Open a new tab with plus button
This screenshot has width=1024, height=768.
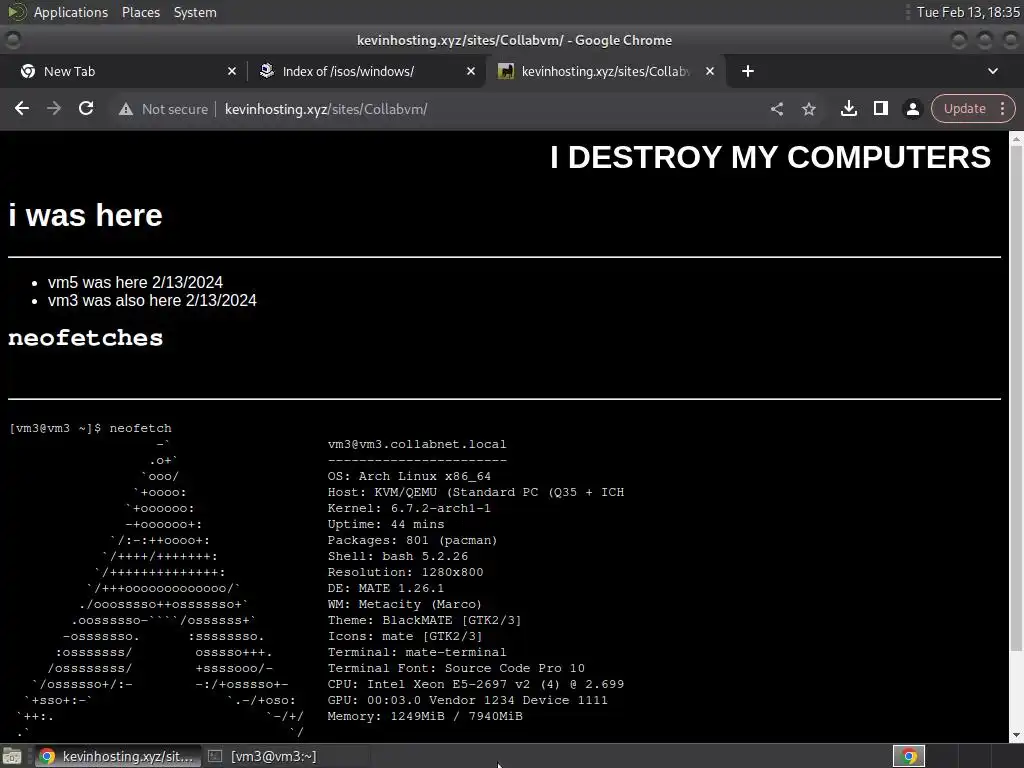pos(748,71)
